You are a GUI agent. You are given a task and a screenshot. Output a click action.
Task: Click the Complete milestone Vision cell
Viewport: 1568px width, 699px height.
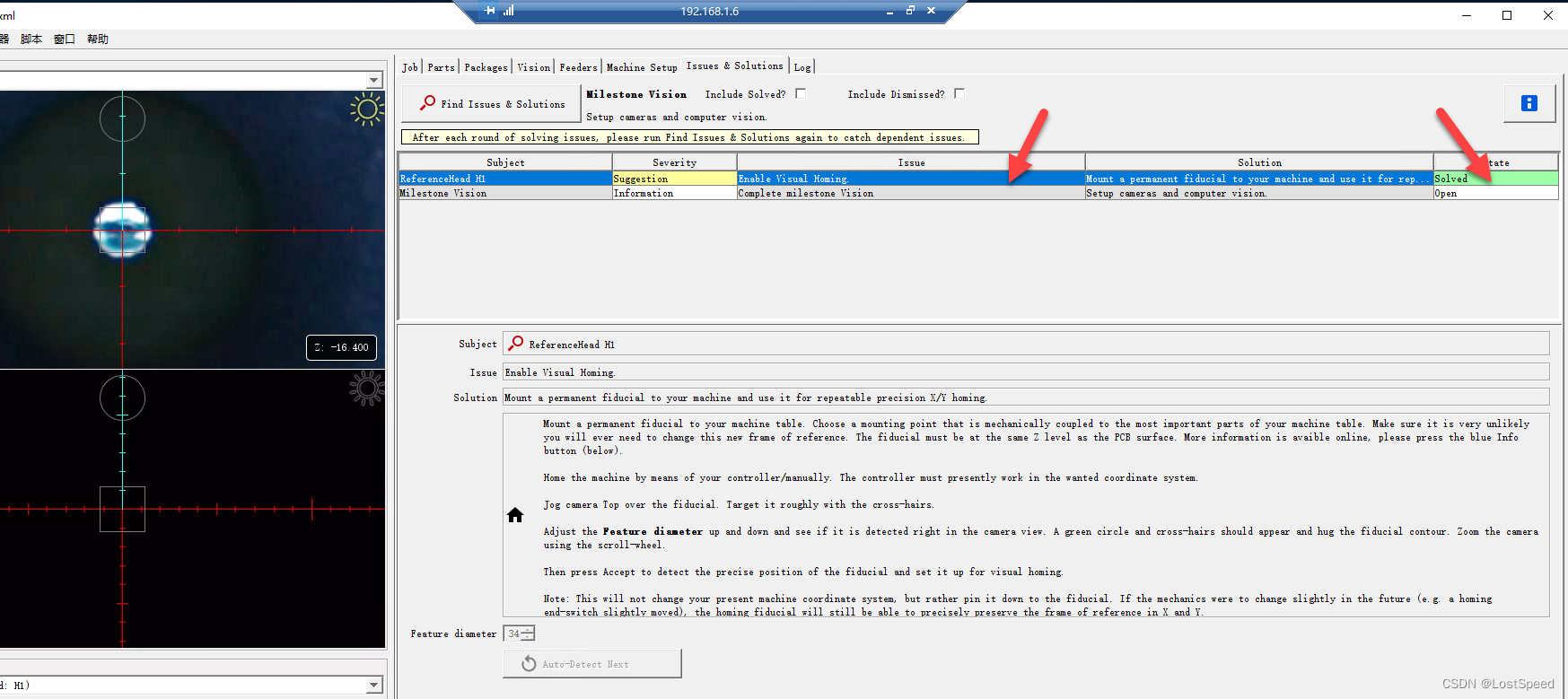coord(911,193)
